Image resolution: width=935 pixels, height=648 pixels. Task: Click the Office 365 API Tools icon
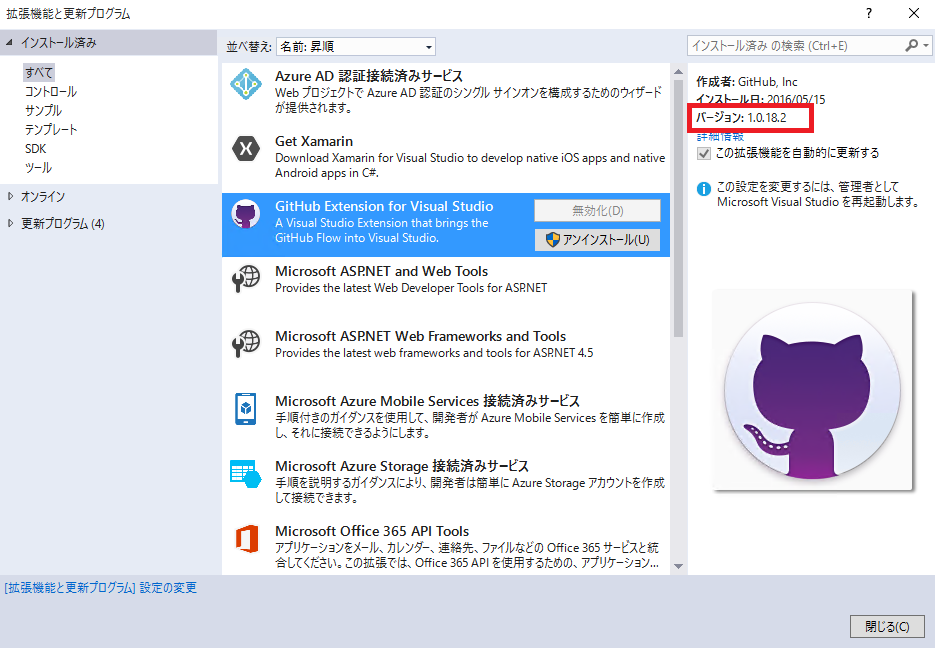247,538
